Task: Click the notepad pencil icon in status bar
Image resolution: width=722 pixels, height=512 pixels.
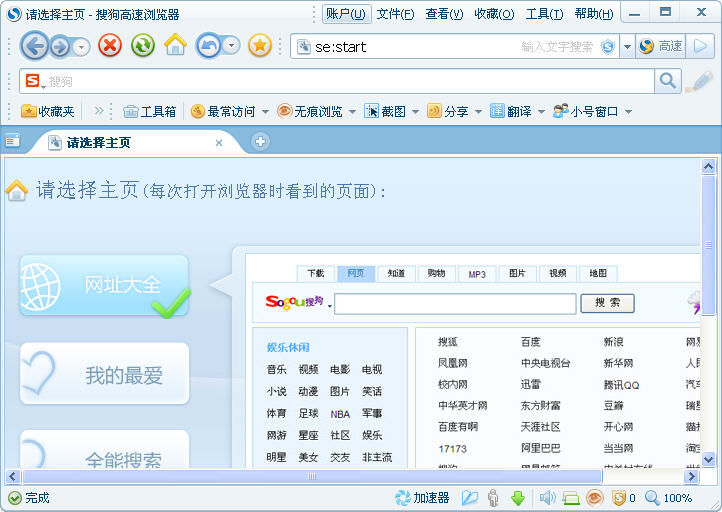Action: (470, 498)
